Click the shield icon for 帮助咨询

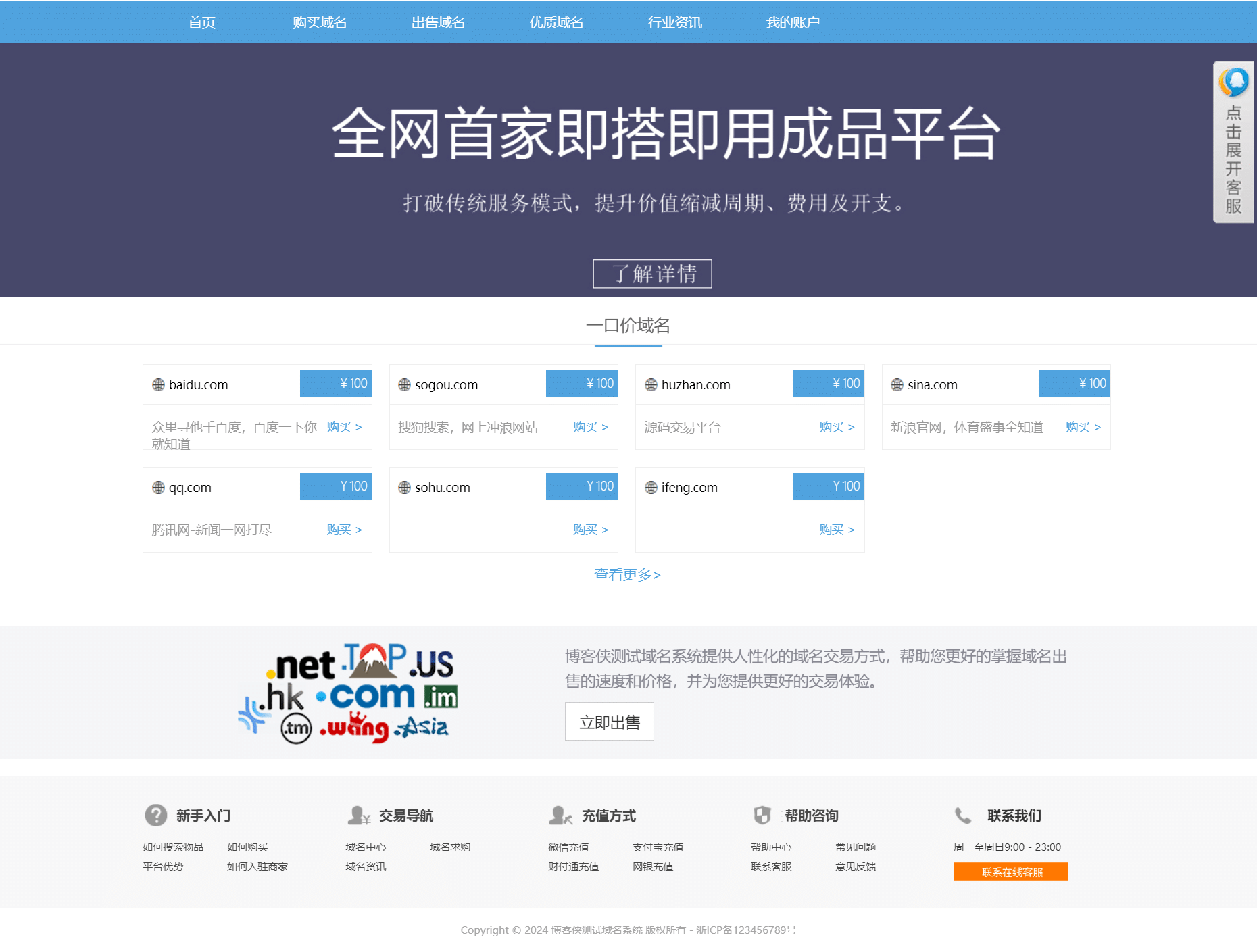pyautogui.click(x=762, y=816)
